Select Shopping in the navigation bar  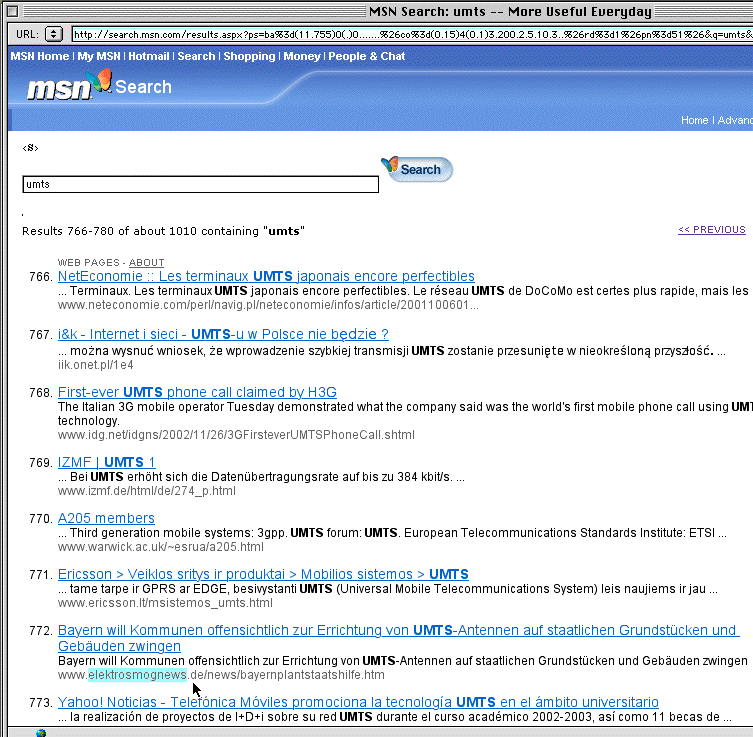point(249,56)
